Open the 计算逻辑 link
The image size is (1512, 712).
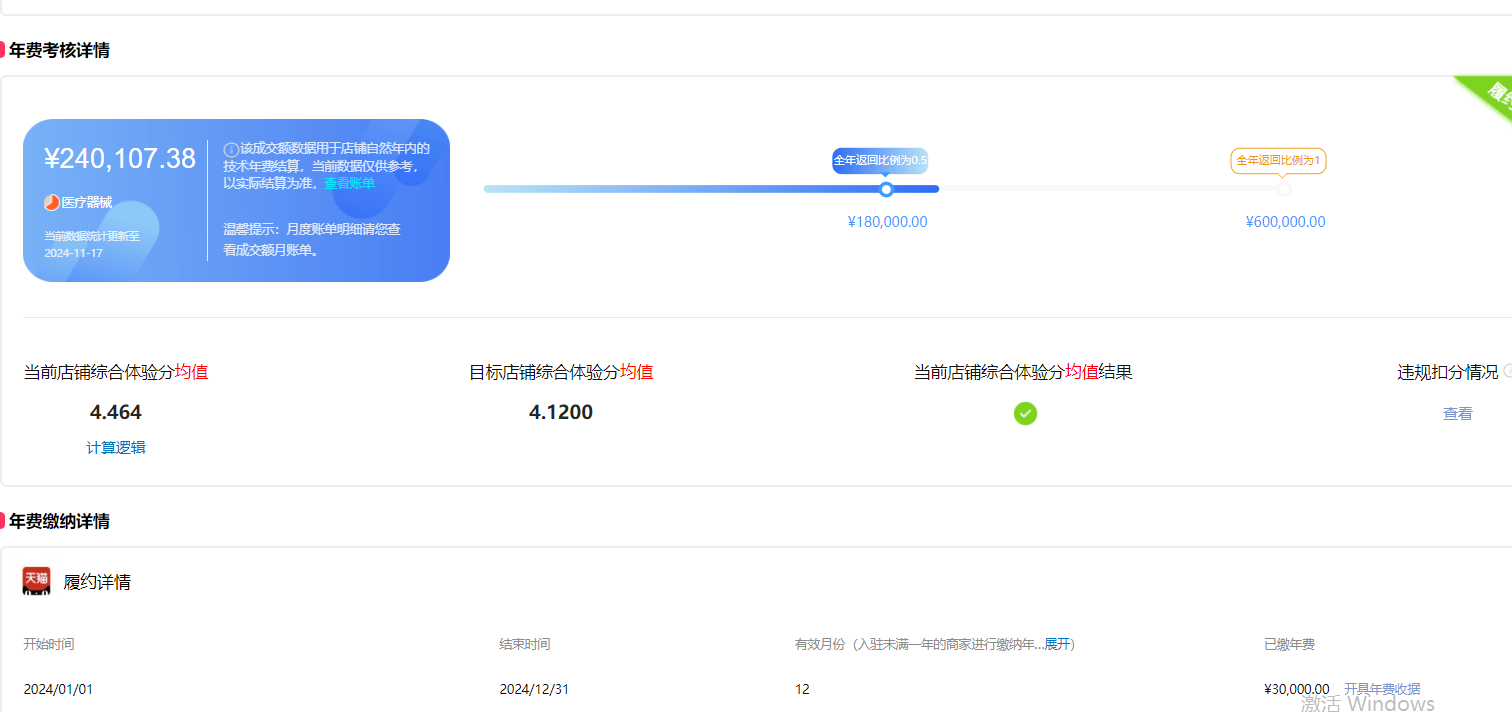[x=116, y=448]
